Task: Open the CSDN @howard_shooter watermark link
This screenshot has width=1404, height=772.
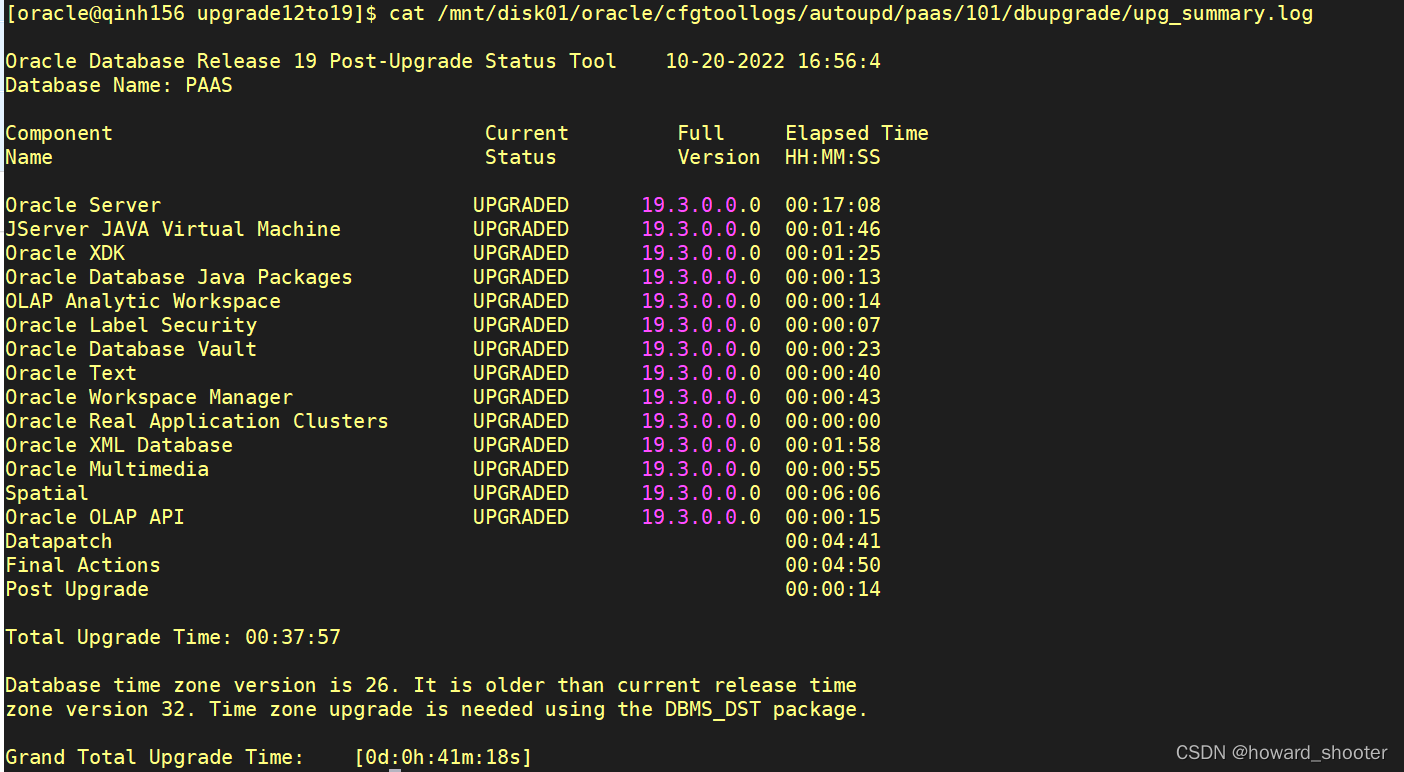Action: [1281, 753]
